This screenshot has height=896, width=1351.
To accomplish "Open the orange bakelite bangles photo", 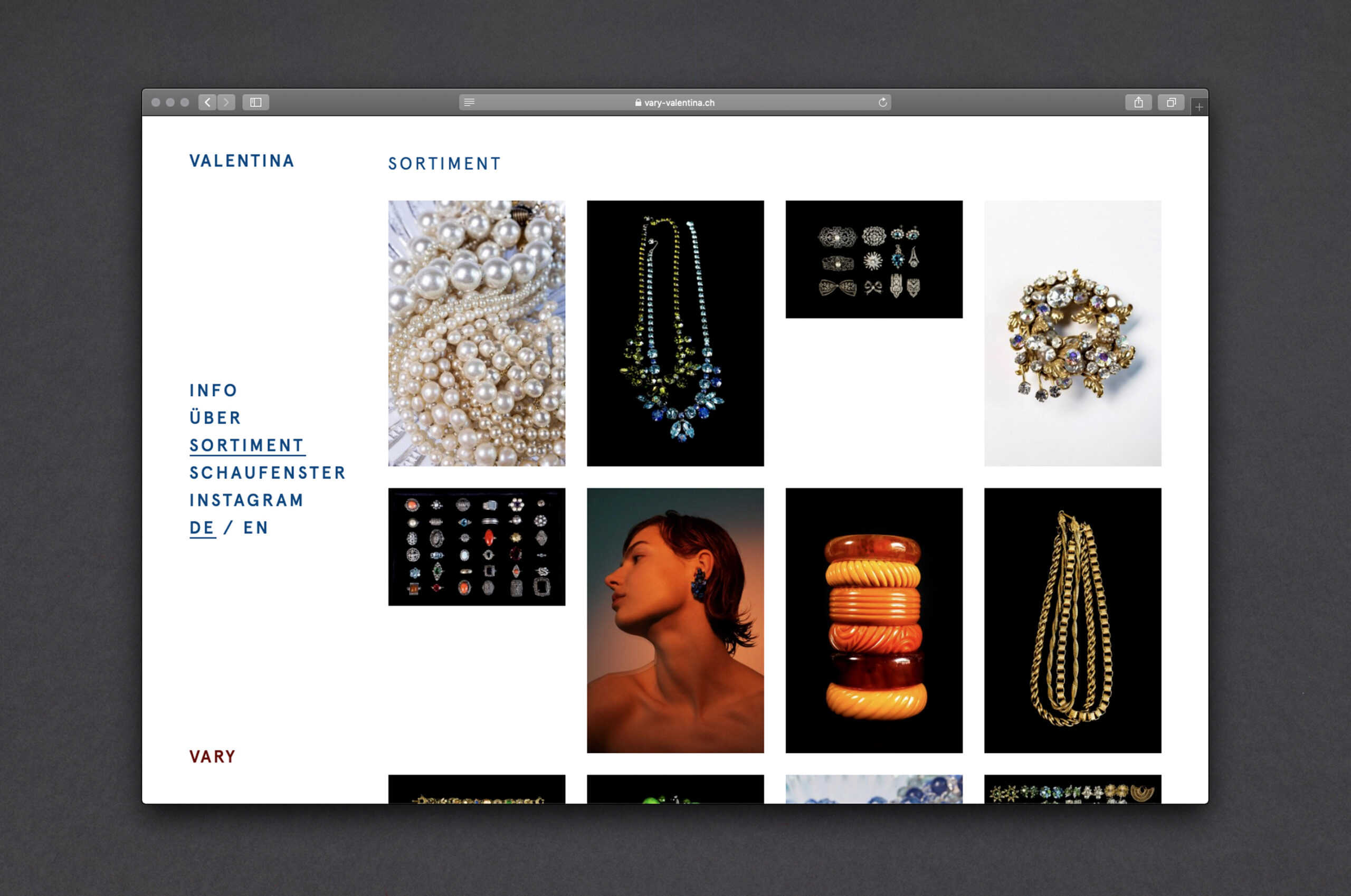I will point(873,620).
